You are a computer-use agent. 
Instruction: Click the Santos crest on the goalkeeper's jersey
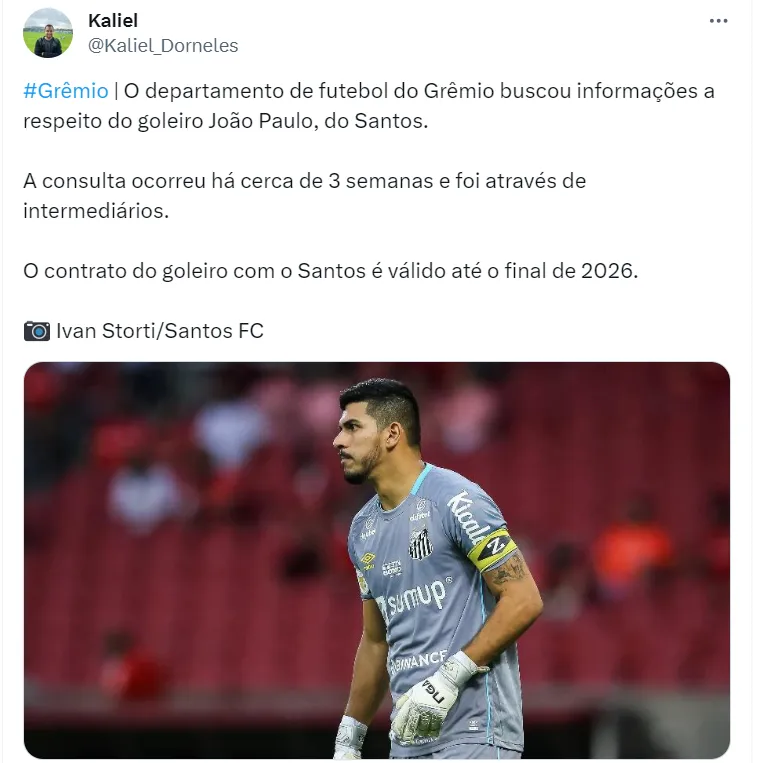(x=420, y=544)
